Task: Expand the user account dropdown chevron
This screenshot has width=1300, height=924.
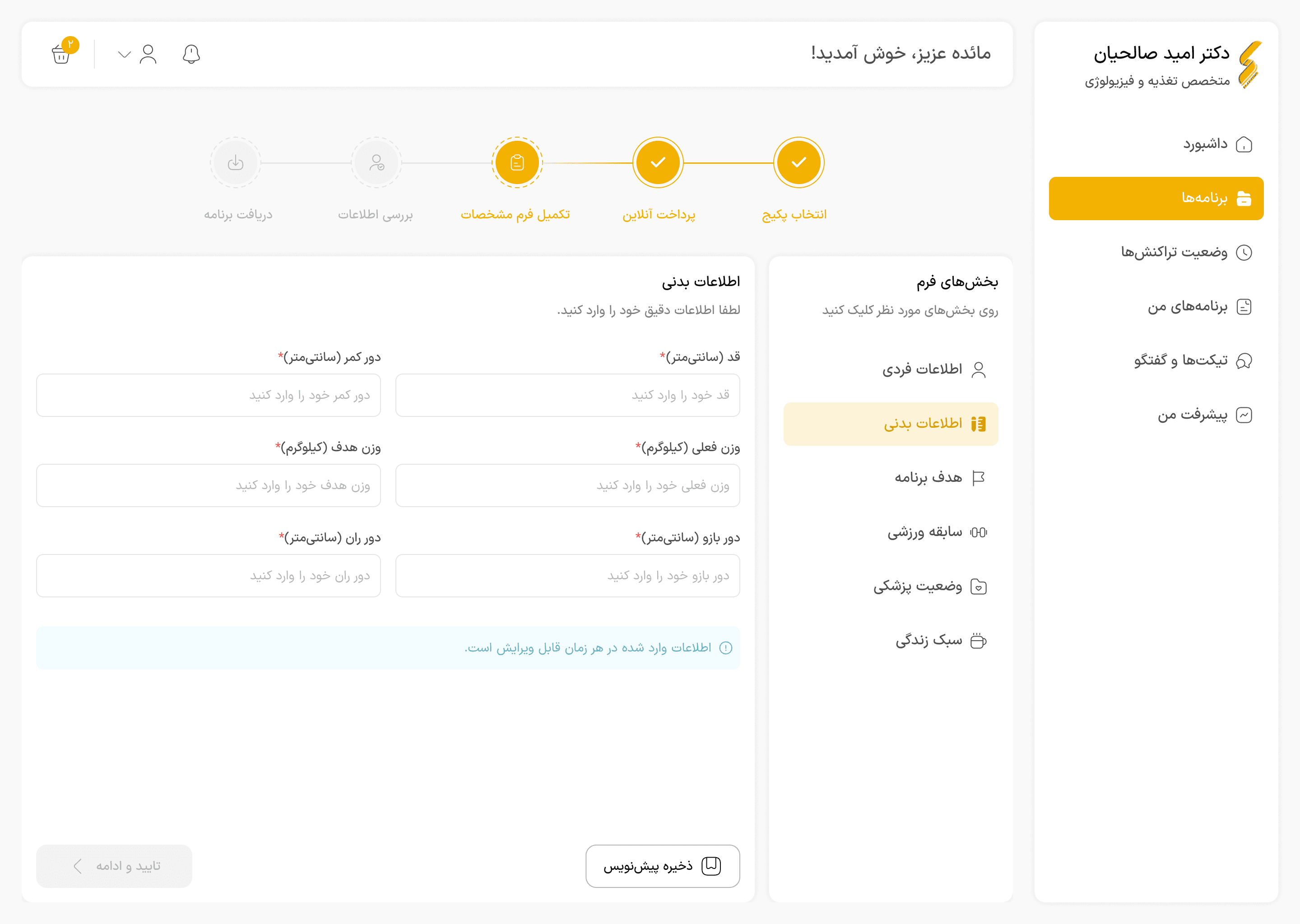Action: [125, 55]
